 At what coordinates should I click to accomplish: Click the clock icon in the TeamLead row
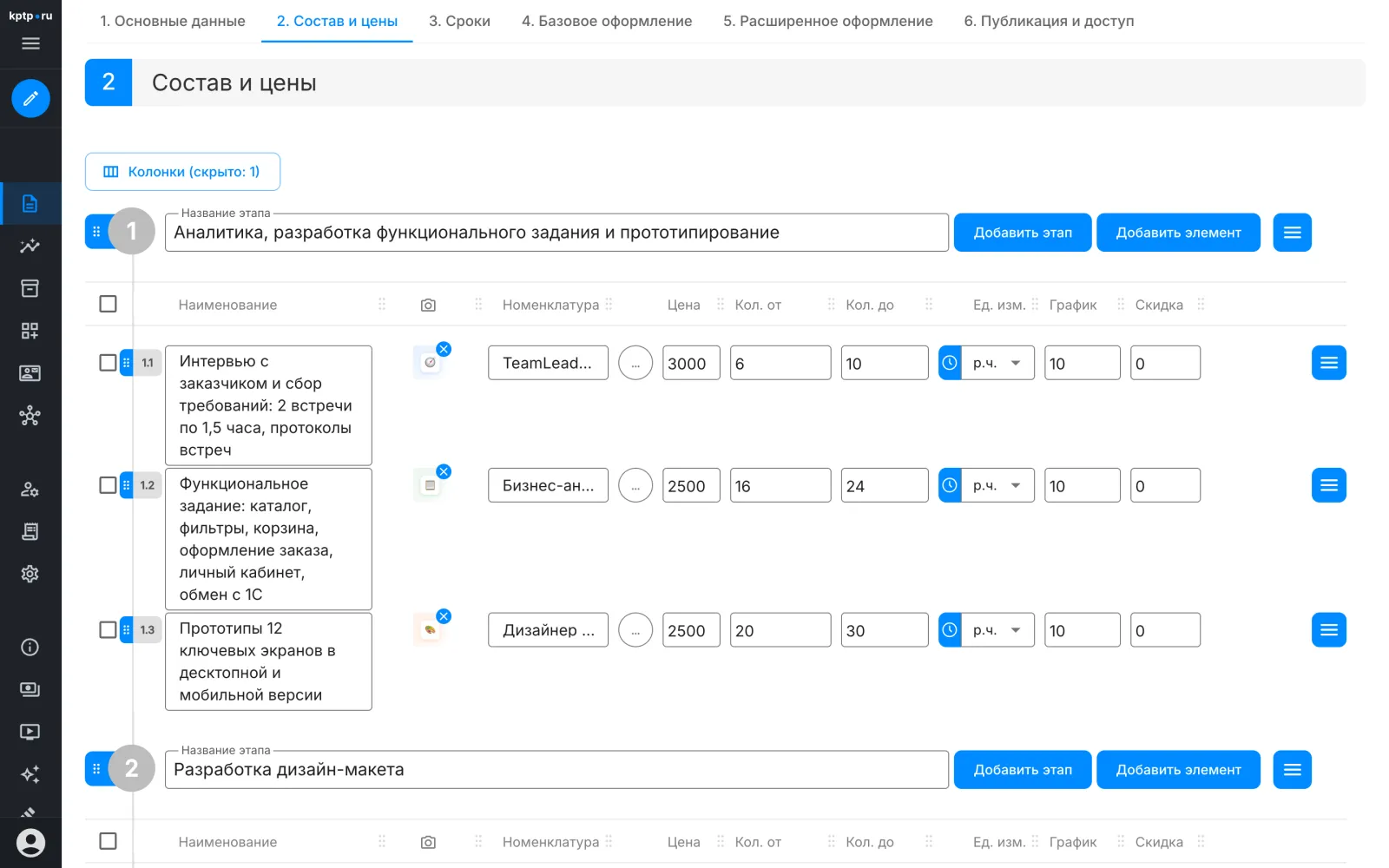(x=950, y=363)
